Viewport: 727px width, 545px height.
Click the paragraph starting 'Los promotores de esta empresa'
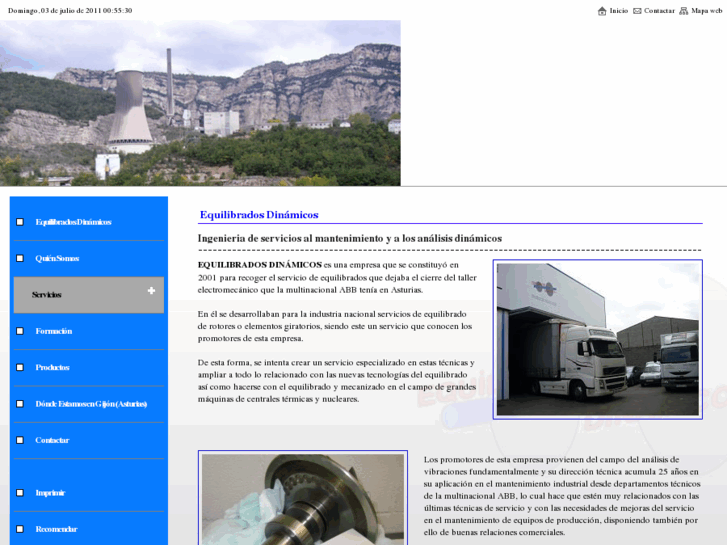click(x=562, y=496)
